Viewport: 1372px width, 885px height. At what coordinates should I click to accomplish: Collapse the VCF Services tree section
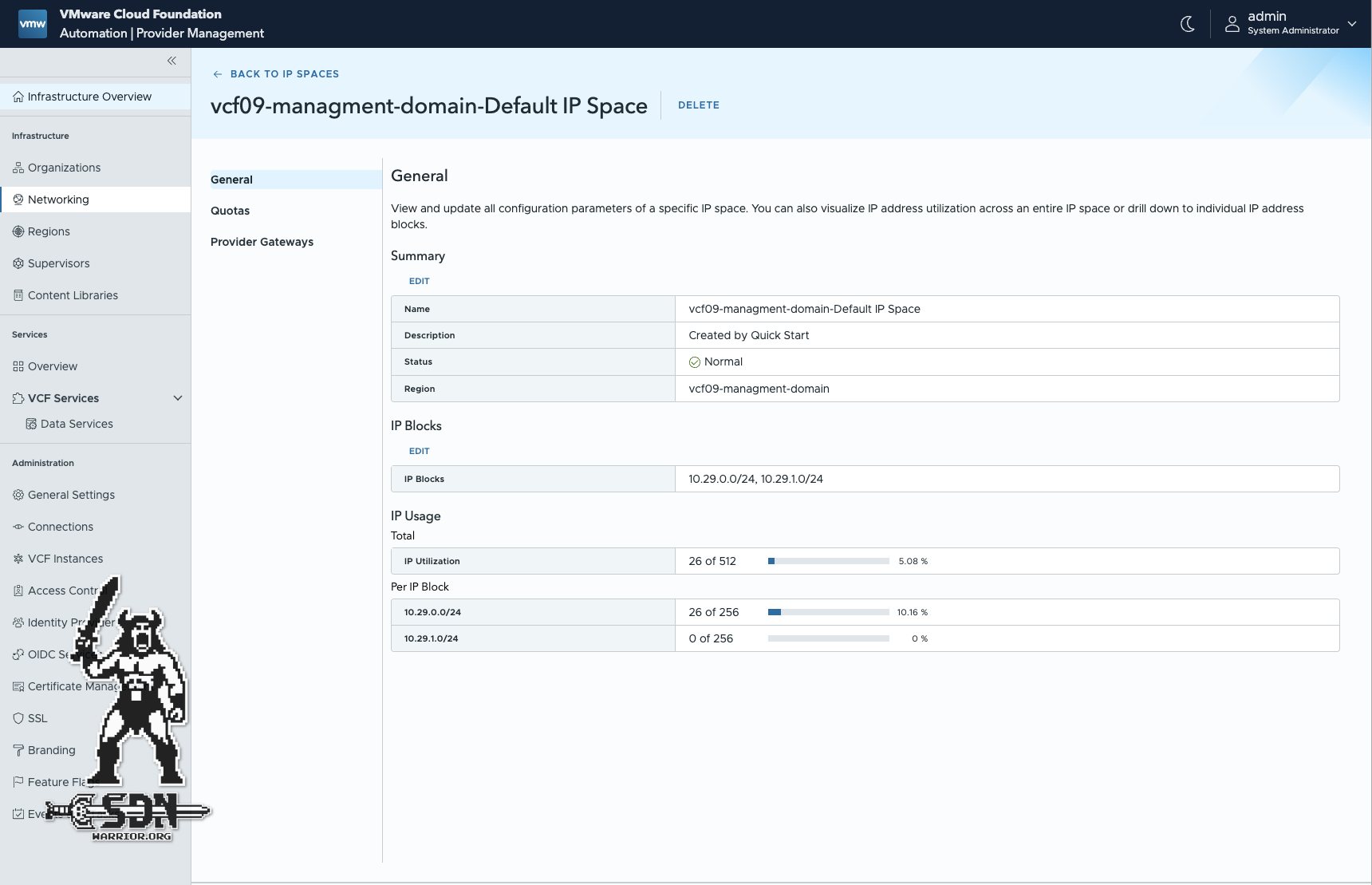pos(178,398)
